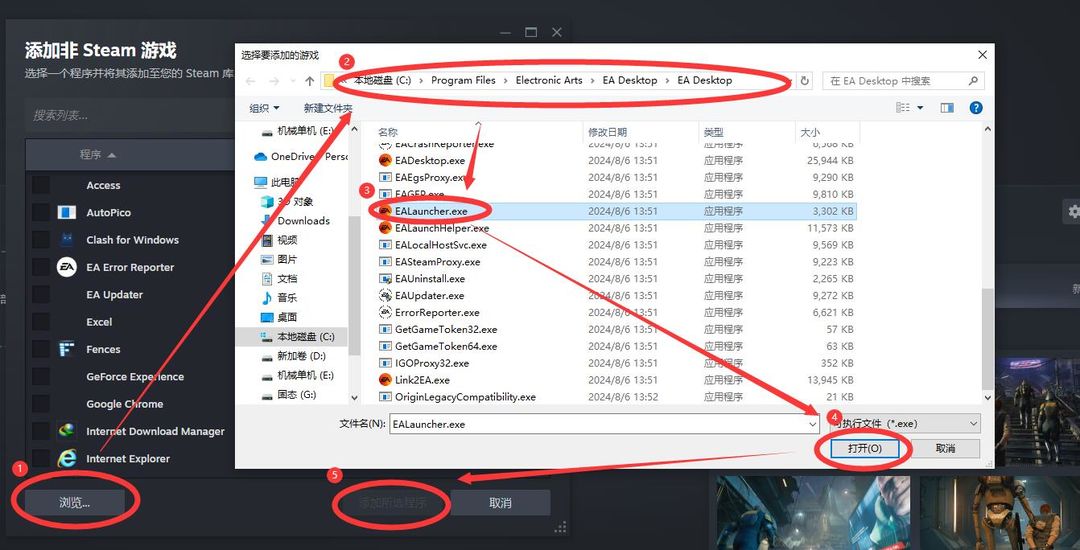Screen dimensions: 1080x550
Task: Click the EAUpdater.exe file icon
Action: [385, 295]
